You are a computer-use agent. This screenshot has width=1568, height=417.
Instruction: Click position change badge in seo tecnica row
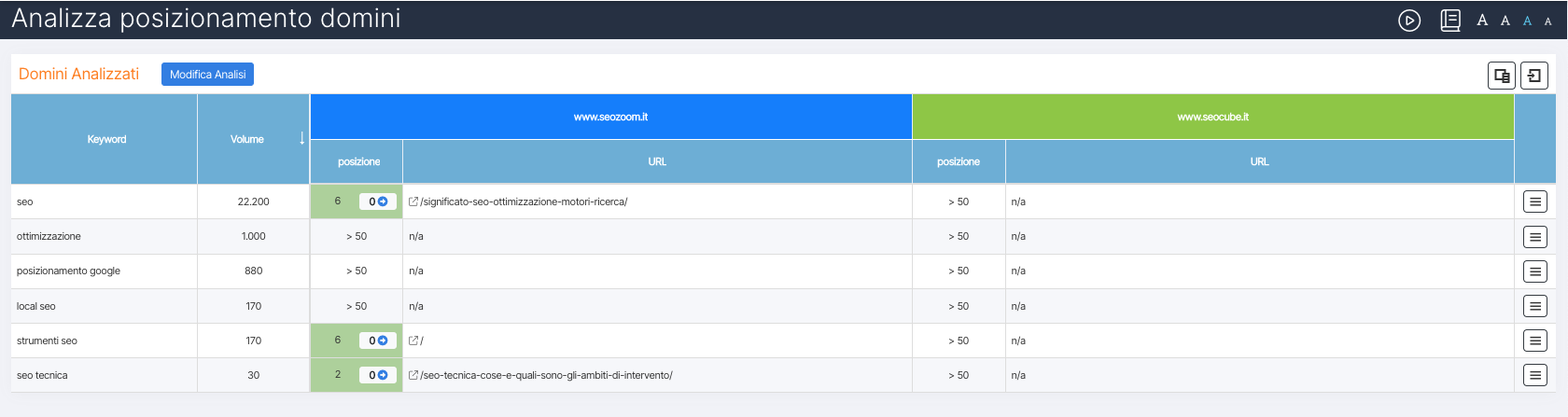tap(378, 375)
